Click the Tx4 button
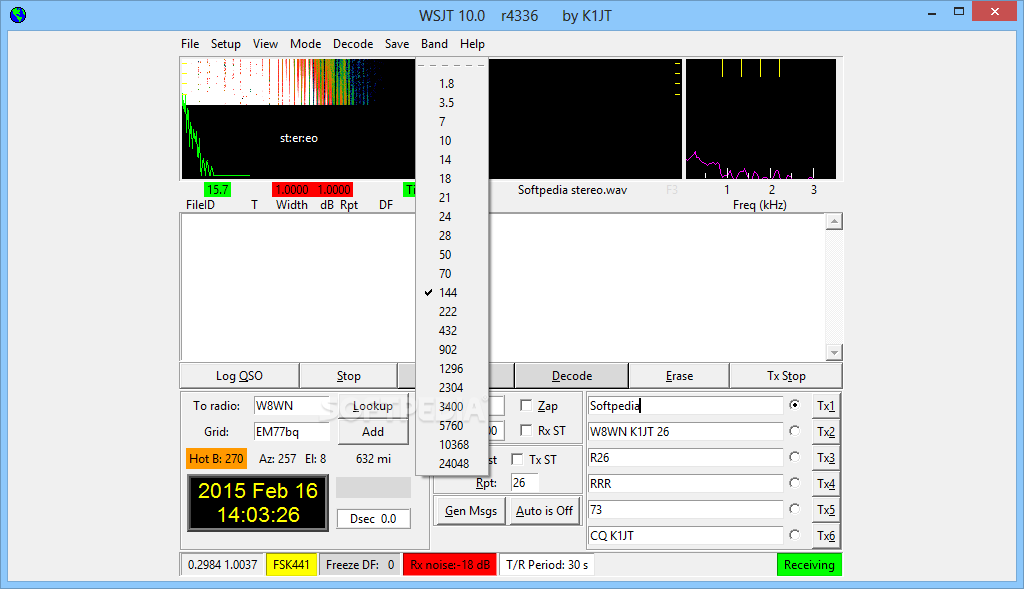Image resolution: width=1024 pixels, height=589 pixels. (825, 484)
